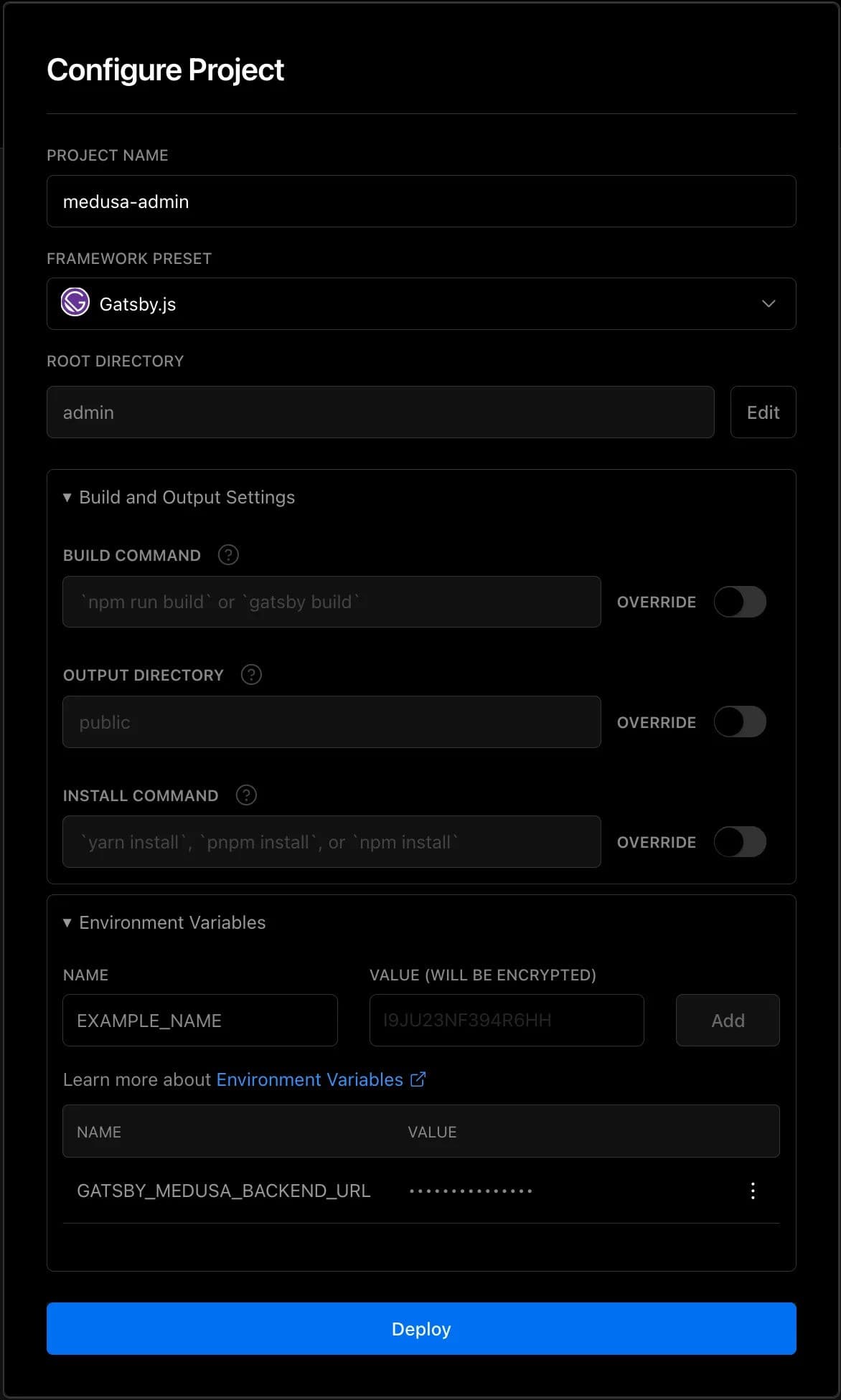The height and width of the screenshot is (1400, 841).
Task: Click the Deploy button
Action: click(421, 1328)
